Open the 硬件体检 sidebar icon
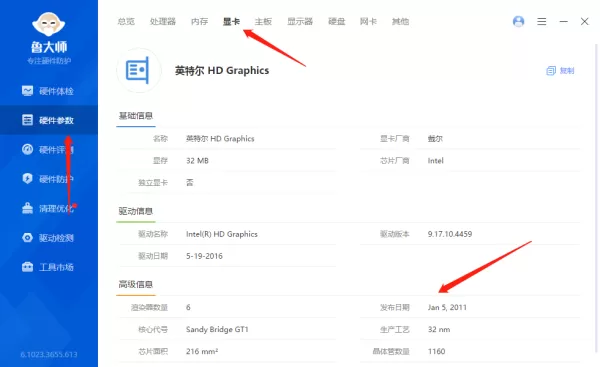The width and height of the screenshot is (600, 367). [27, 91]
